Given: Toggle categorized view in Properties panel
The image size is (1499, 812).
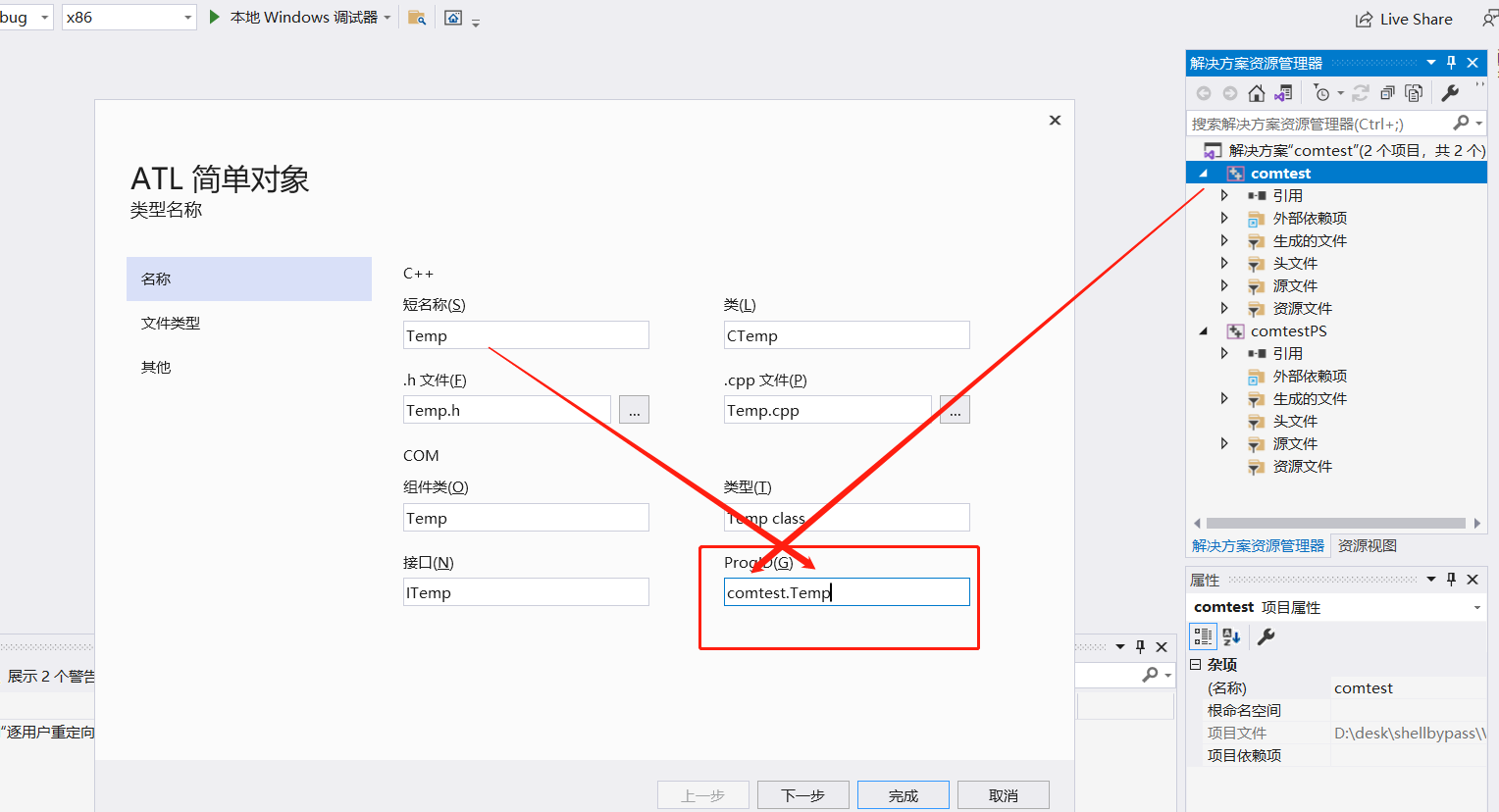Looking at the screenshot, I should point(1203,636).
